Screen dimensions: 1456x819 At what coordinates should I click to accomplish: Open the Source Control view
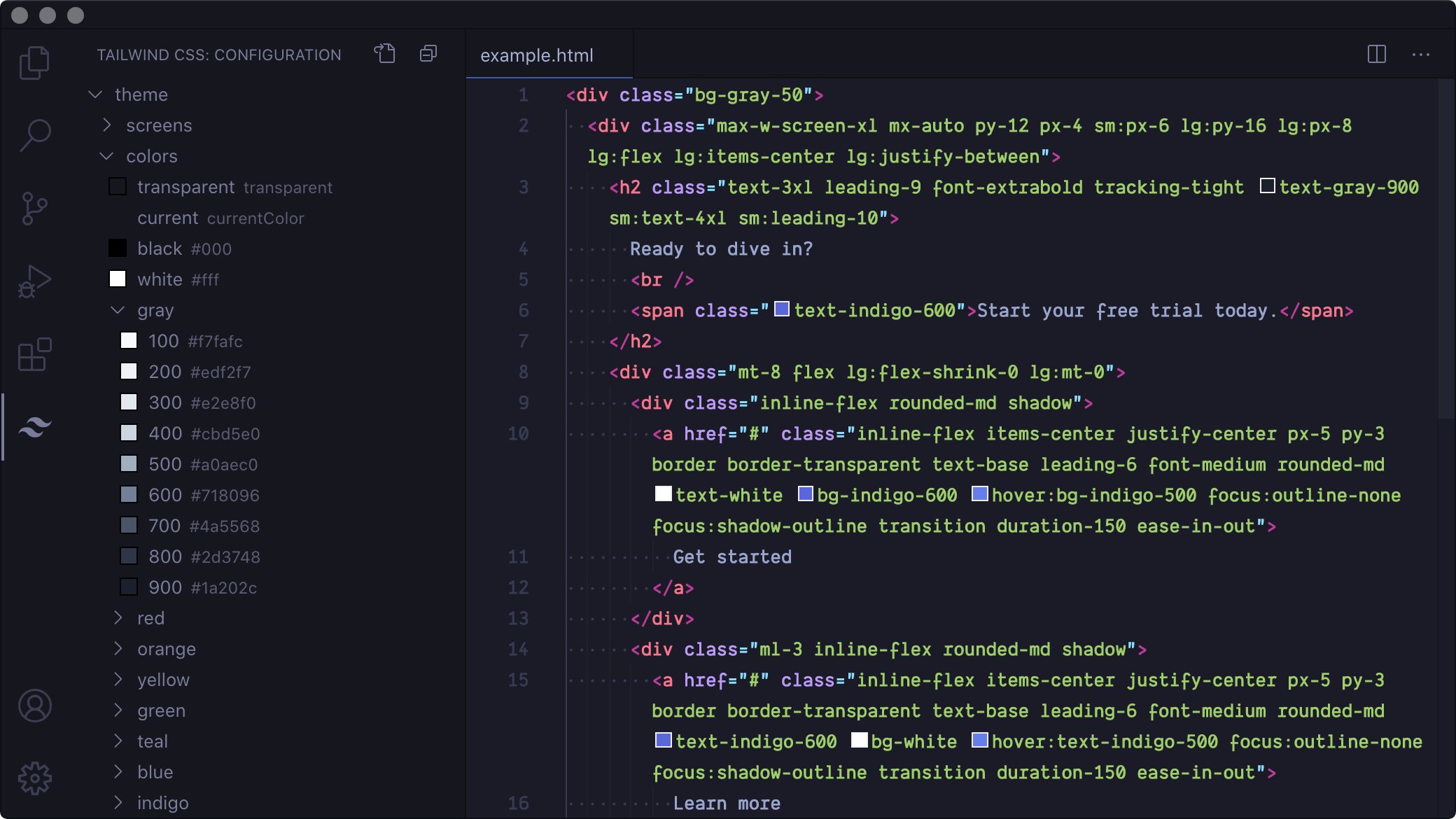point(34,209)
